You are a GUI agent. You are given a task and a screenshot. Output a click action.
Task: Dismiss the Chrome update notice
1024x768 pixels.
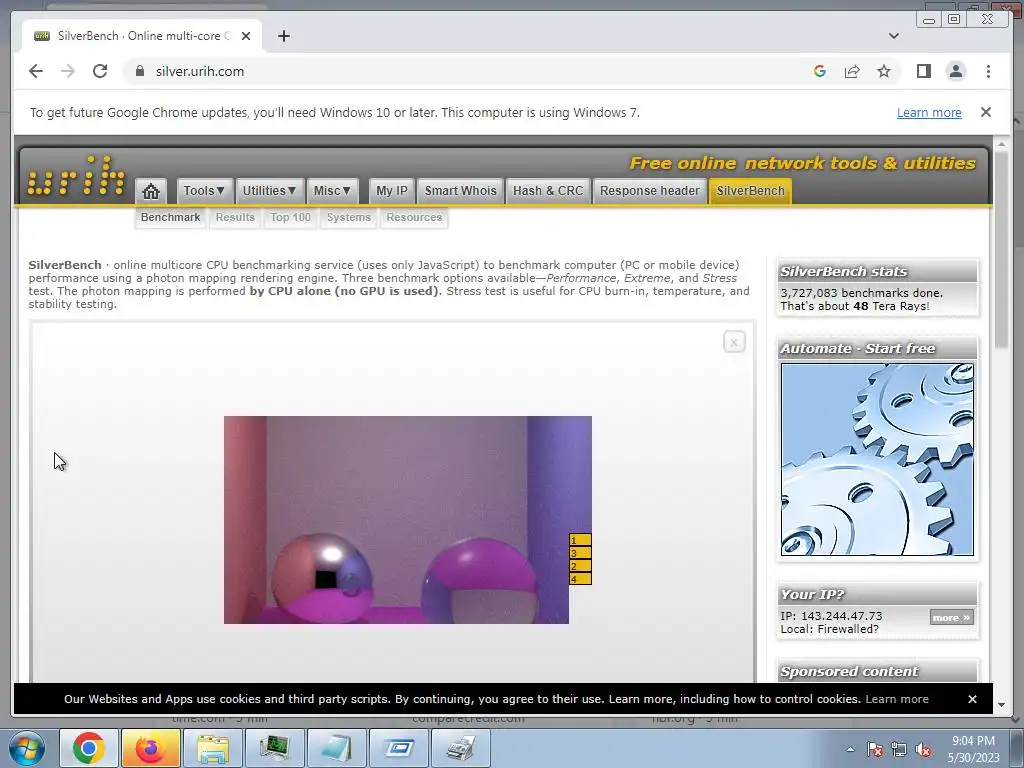pos(985,112)
